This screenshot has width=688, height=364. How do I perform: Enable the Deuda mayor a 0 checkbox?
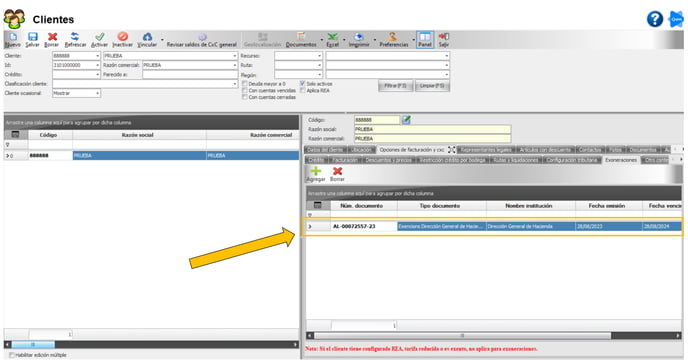[245, 83]
